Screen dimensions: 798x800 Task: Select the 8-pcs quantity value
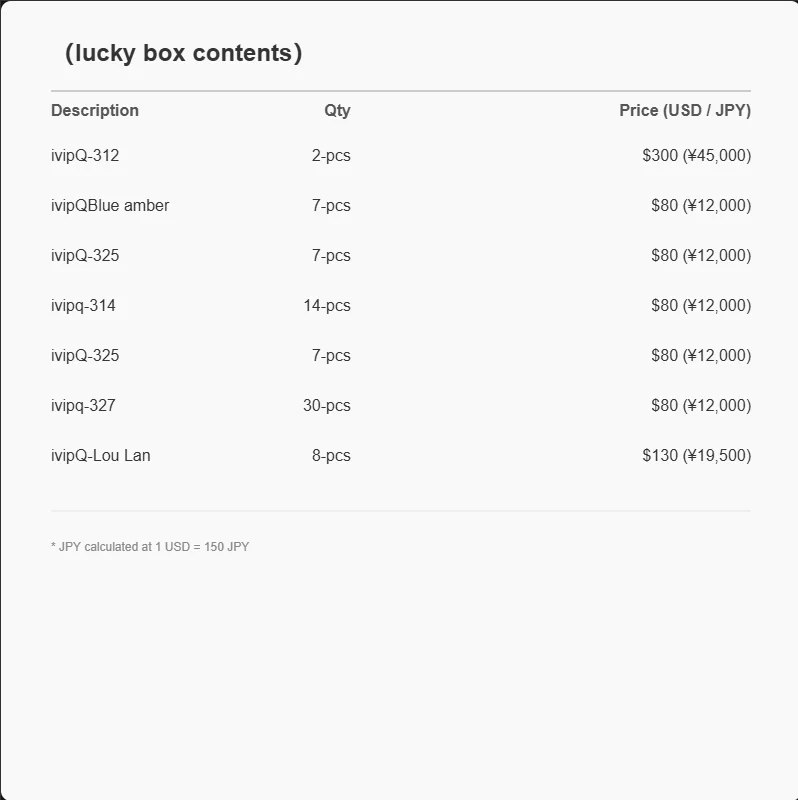(x=330, y=455)
